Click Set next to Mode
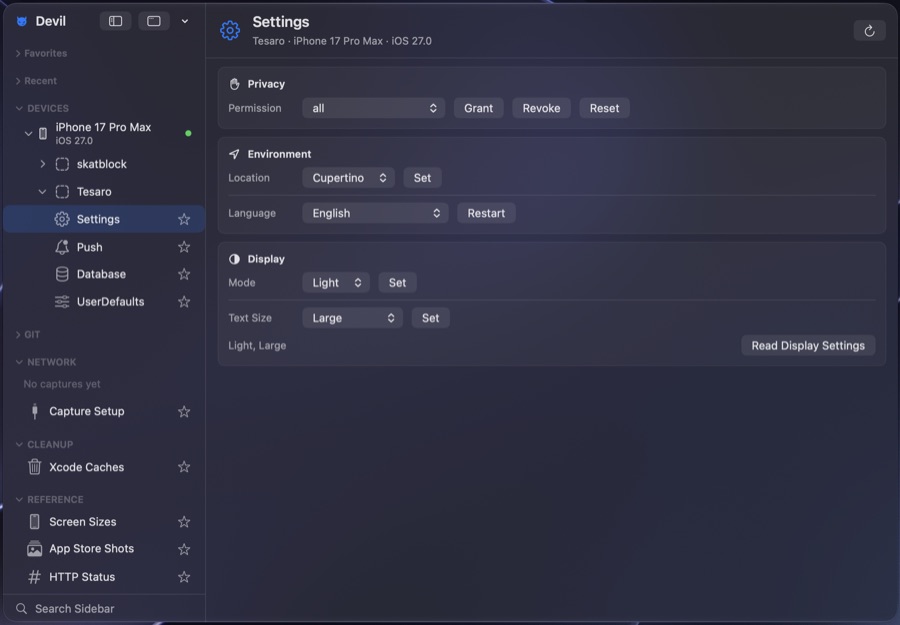This screenshot has height=625, width=900. pyautogui.click(x=397, y=283)
